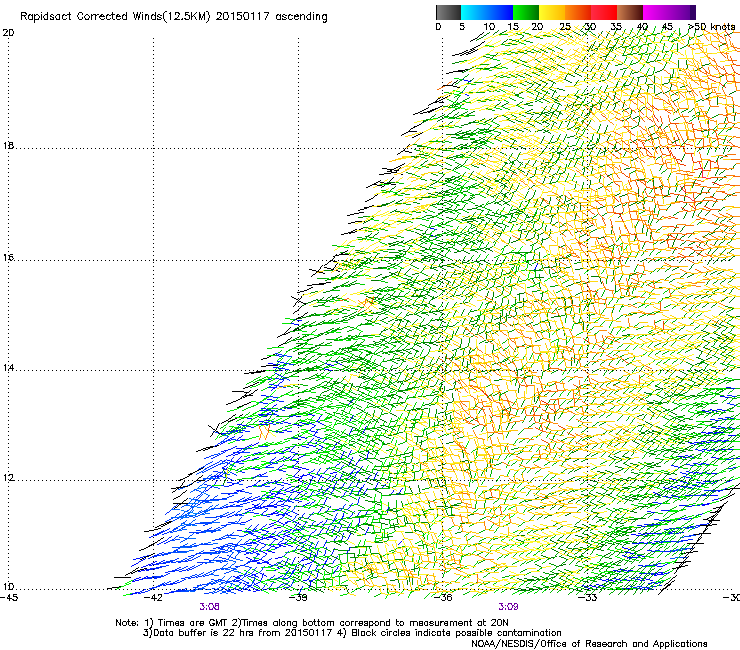Click the 'NOAA/NESDIS/Office of Research and Applications' credit
Viewport: 740px width, 650px height.
point(589,644)
